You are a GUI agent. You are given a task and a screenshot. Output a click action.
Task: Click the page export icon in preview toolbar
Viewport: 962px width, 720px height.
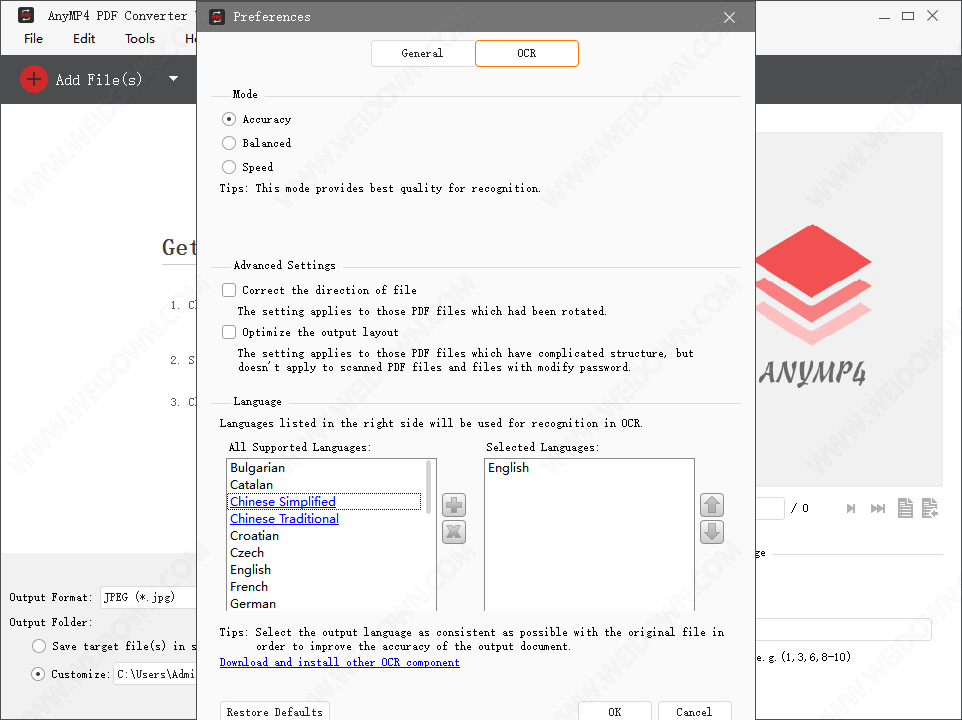coord(930,508)
